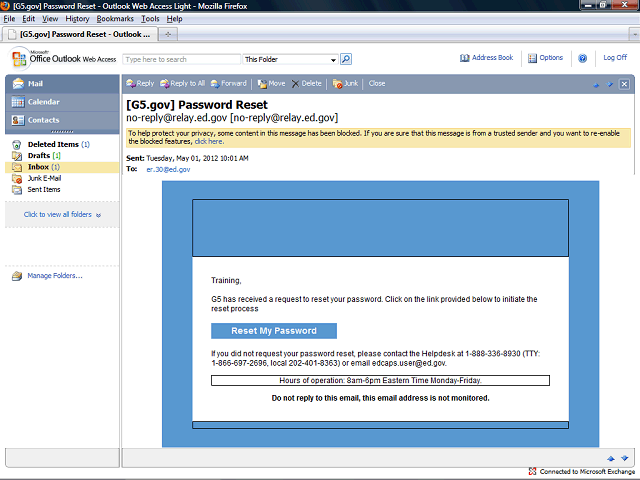Screen dimensions: 640x480
Task: Select the Inbox folder
Action: 62,167
